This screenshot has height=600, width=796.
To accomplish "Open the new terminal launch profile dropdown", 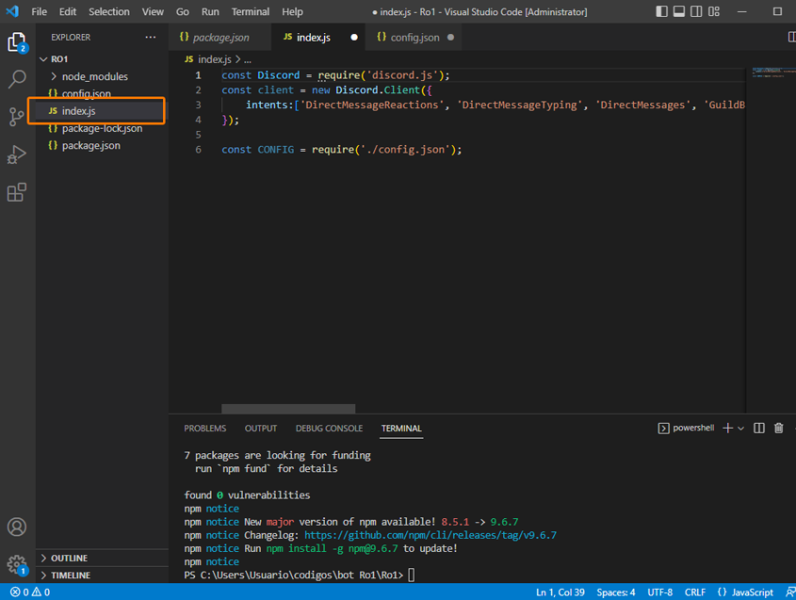I will coord(740,428).
